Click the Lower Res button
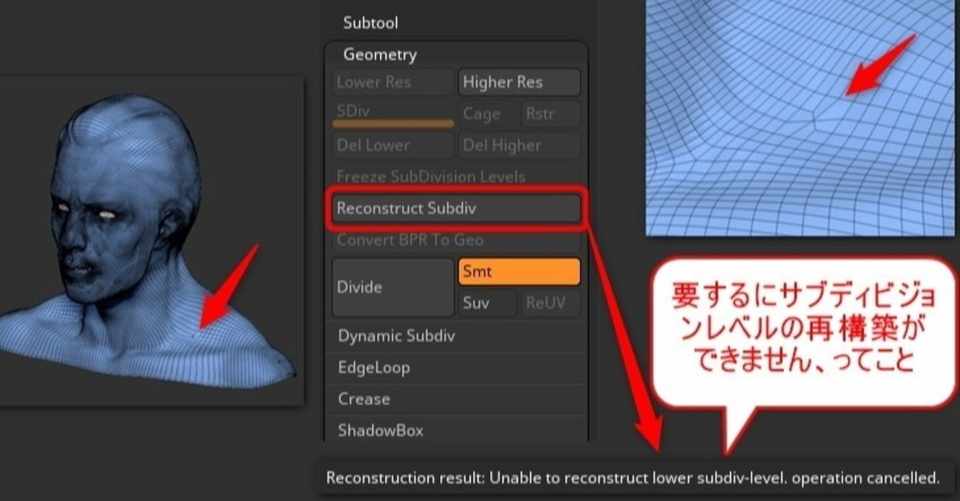 pos(393,82)
